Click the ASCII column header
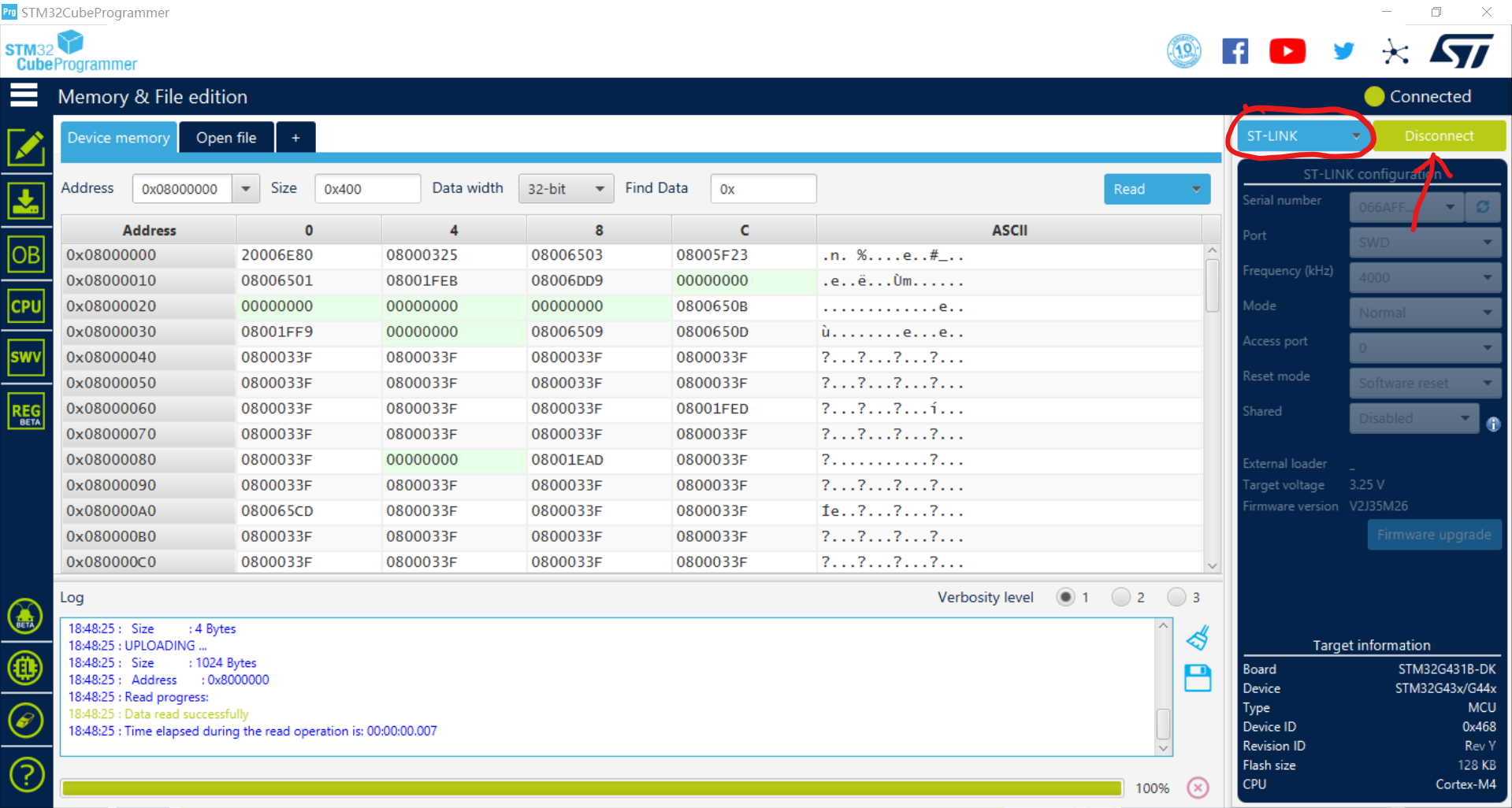Screen dimensions: 1512x808 [1009, 230]
